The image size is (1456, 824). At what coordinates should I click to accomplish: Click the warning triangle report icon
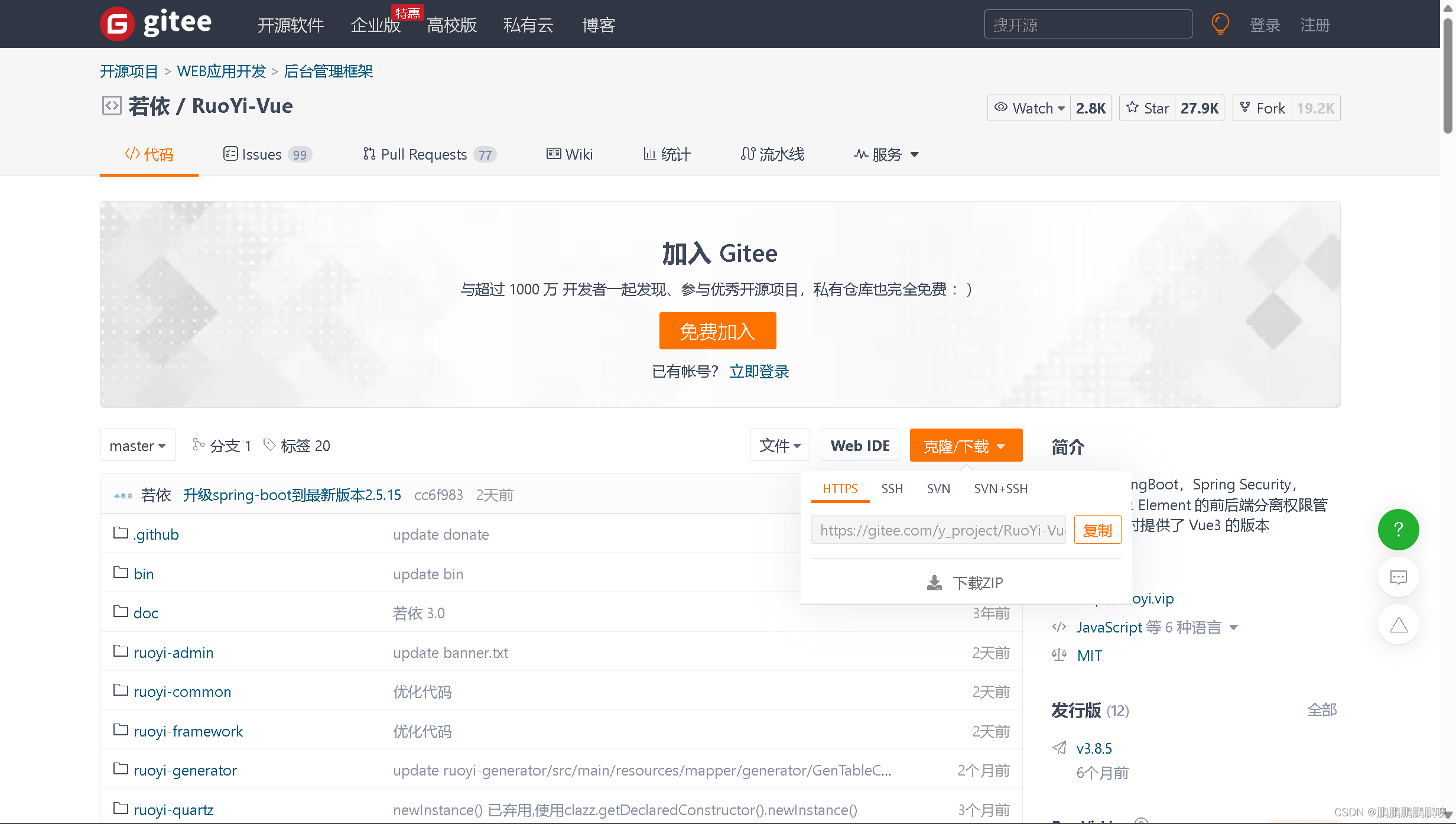point(1398,625)
